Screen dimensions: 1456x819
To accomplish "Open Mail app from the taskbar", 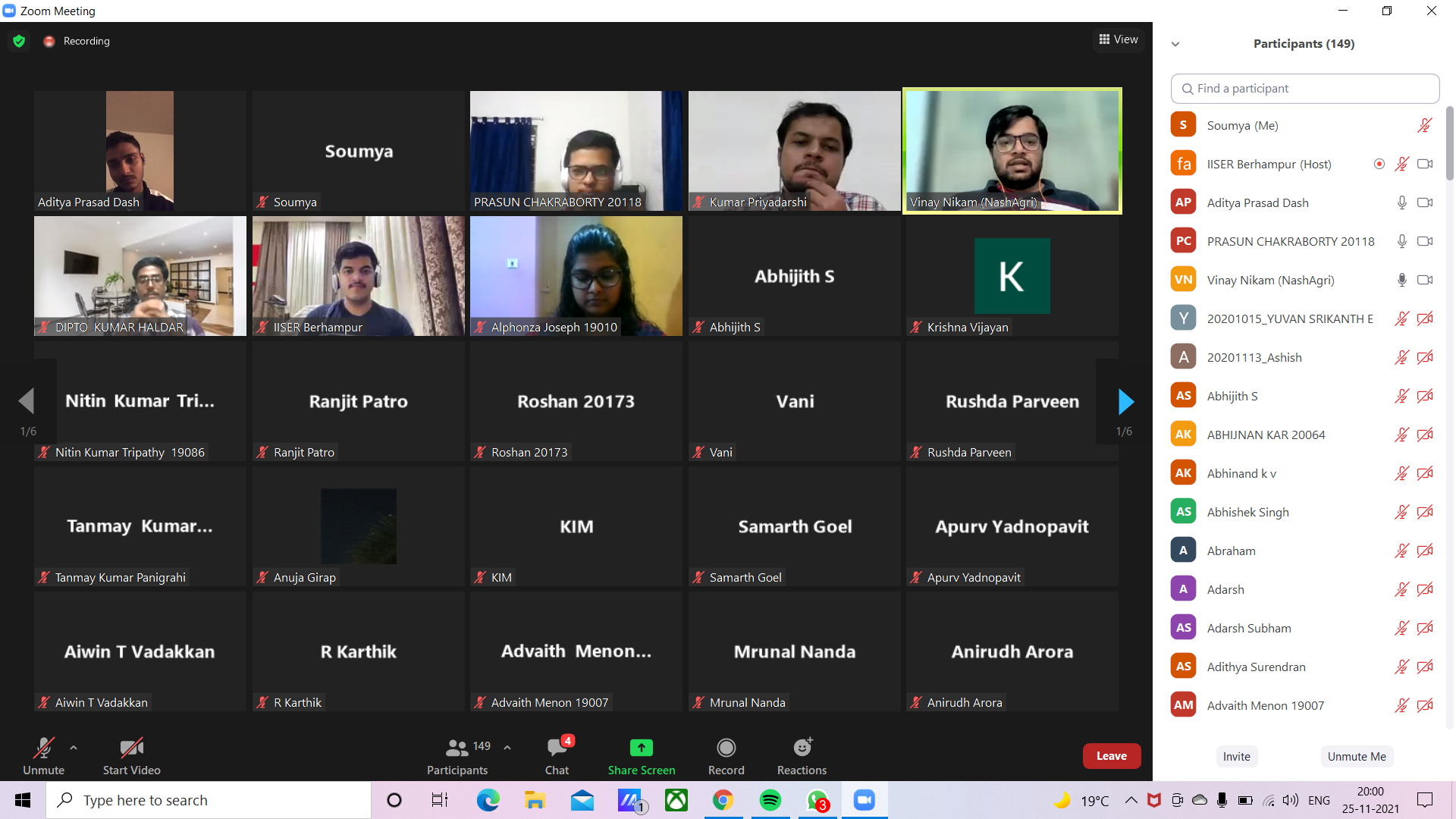I will point(582,800).
